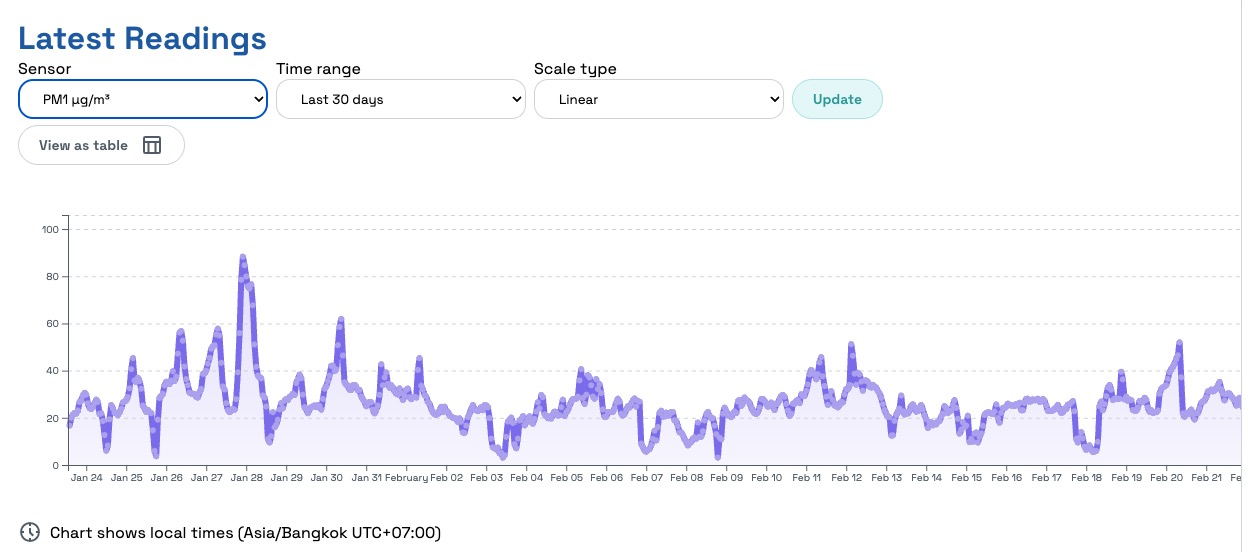
Task: Click the clock icon beside timezone note
Action: click(x=30, y=532)
